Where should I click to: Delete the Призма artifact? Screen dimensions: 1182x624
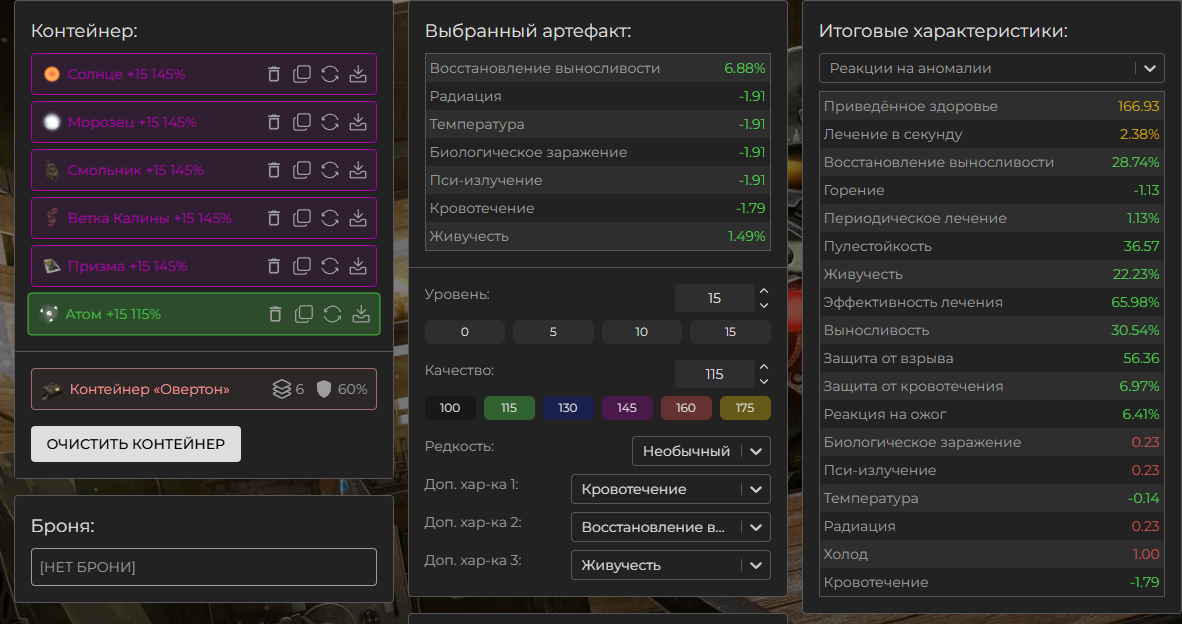274,266
